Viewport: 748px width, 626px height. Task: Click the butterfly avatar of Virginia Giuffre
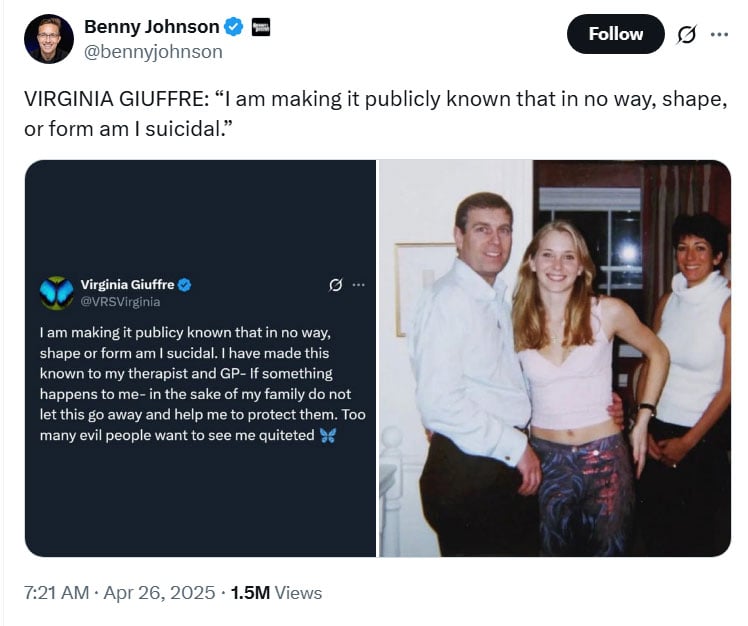[56, 292]
